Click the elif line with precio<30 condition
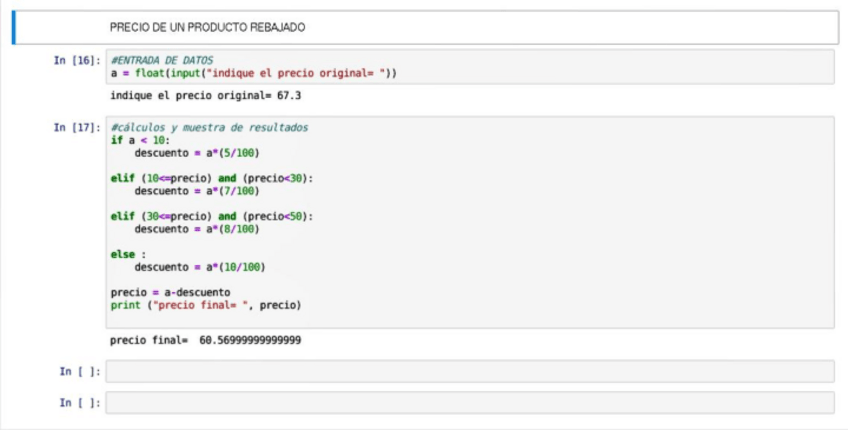848x430 pixels. pyautogui.click(x=212, y=178)
